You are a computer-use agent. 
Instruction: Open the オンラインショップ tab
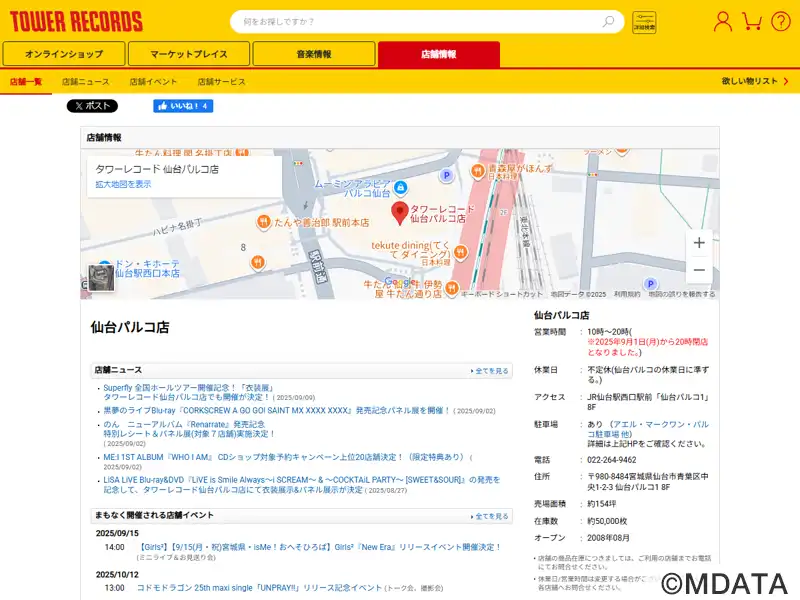pos(64,54)
